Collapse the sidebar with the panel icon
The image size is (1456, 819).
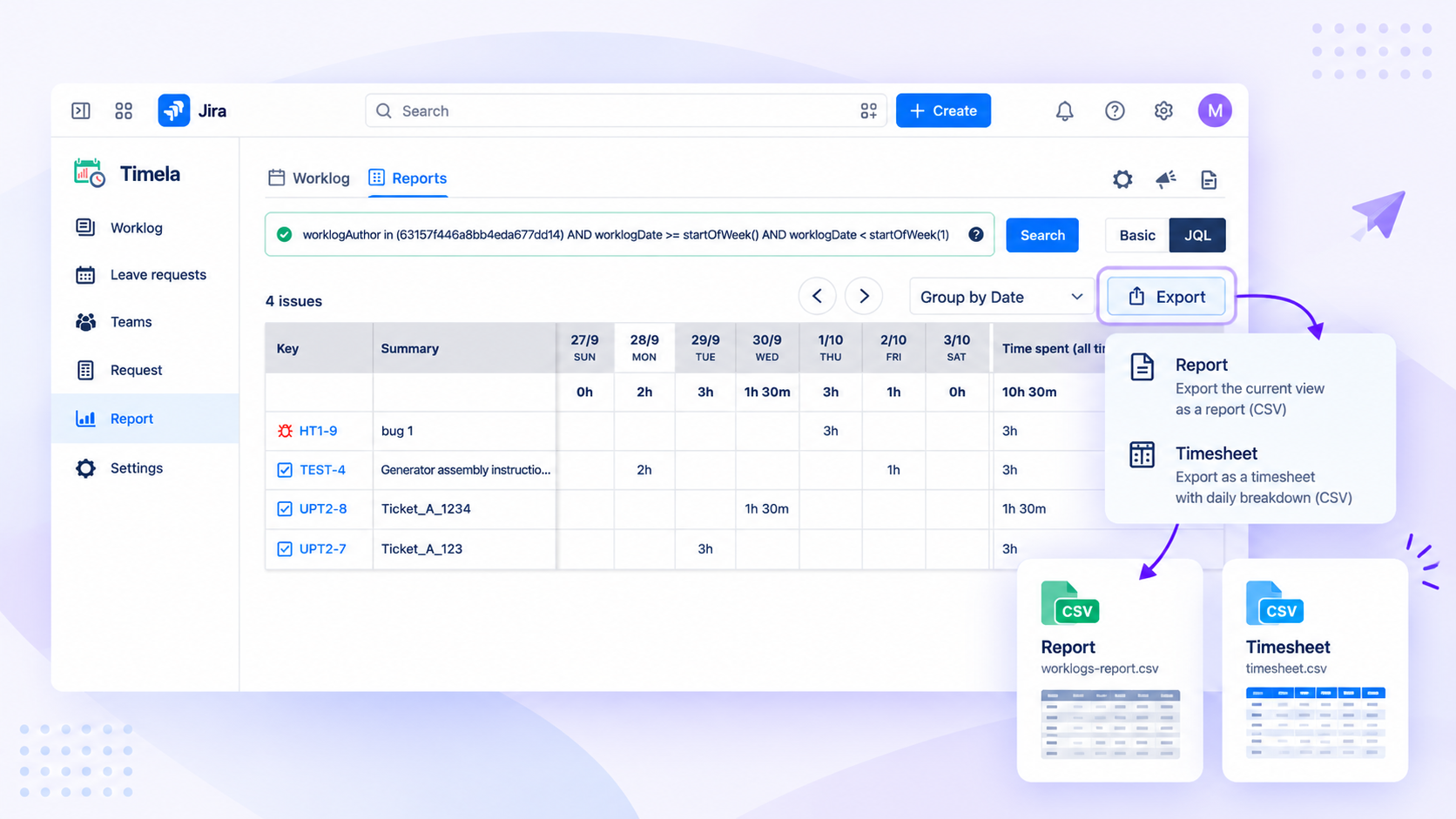coord(81,111)
